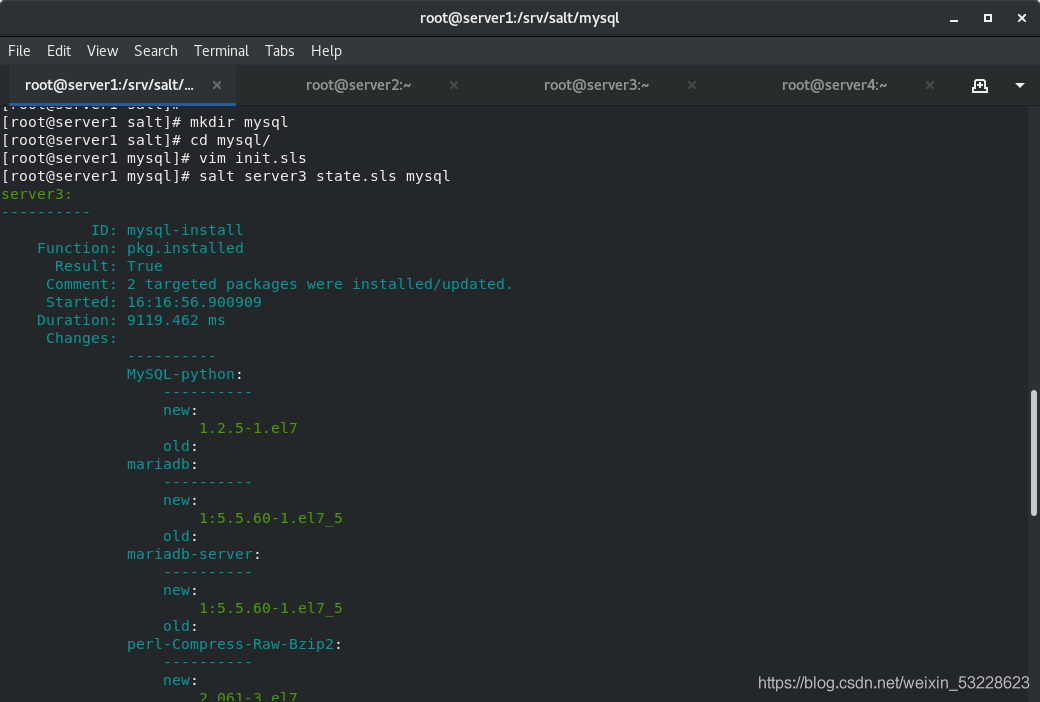
Task: Open a new terminal tab icon
Action: coord(980,86)
